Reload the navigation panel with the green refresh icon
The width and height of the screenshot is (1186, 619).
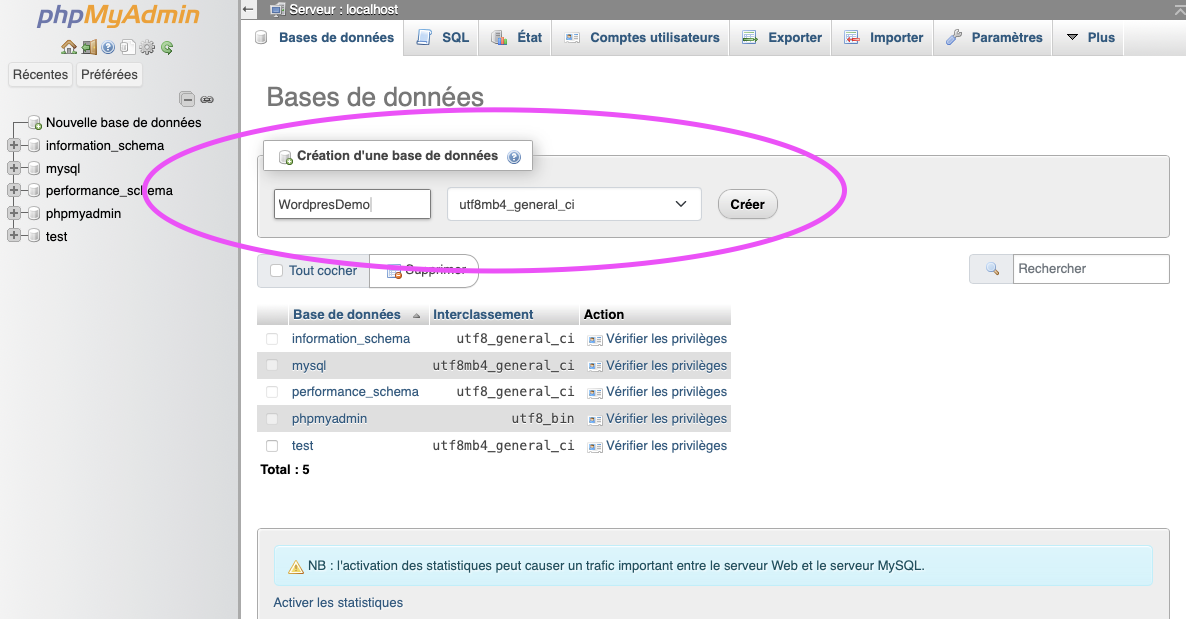(167, 47)
